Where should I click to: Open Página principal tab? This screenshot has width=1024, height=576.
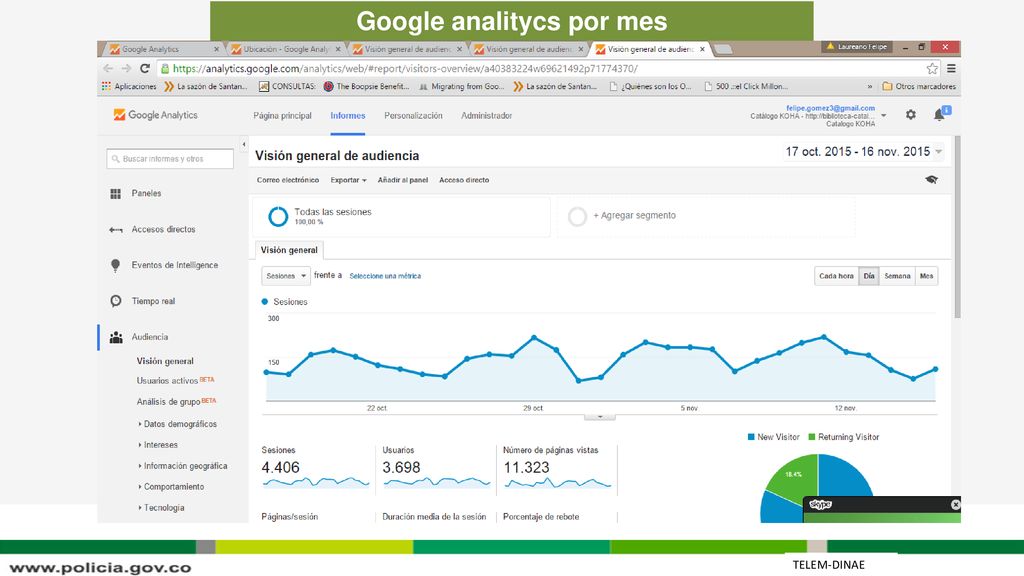pos(282,116)
